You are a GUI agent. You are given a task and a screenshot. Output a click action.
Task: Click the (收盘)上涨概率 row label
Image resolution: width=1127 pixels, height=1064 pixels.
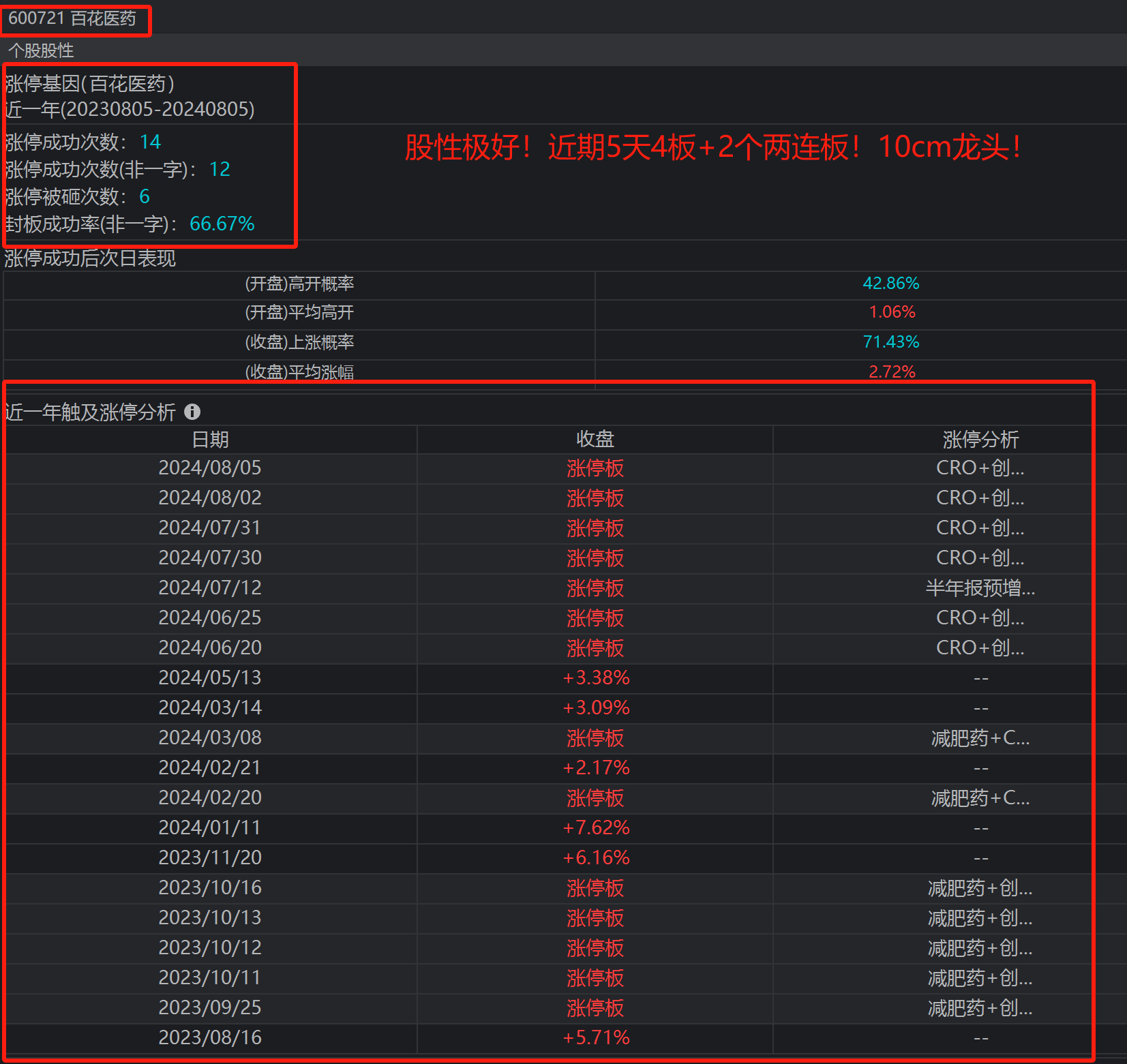coord(299,342)
